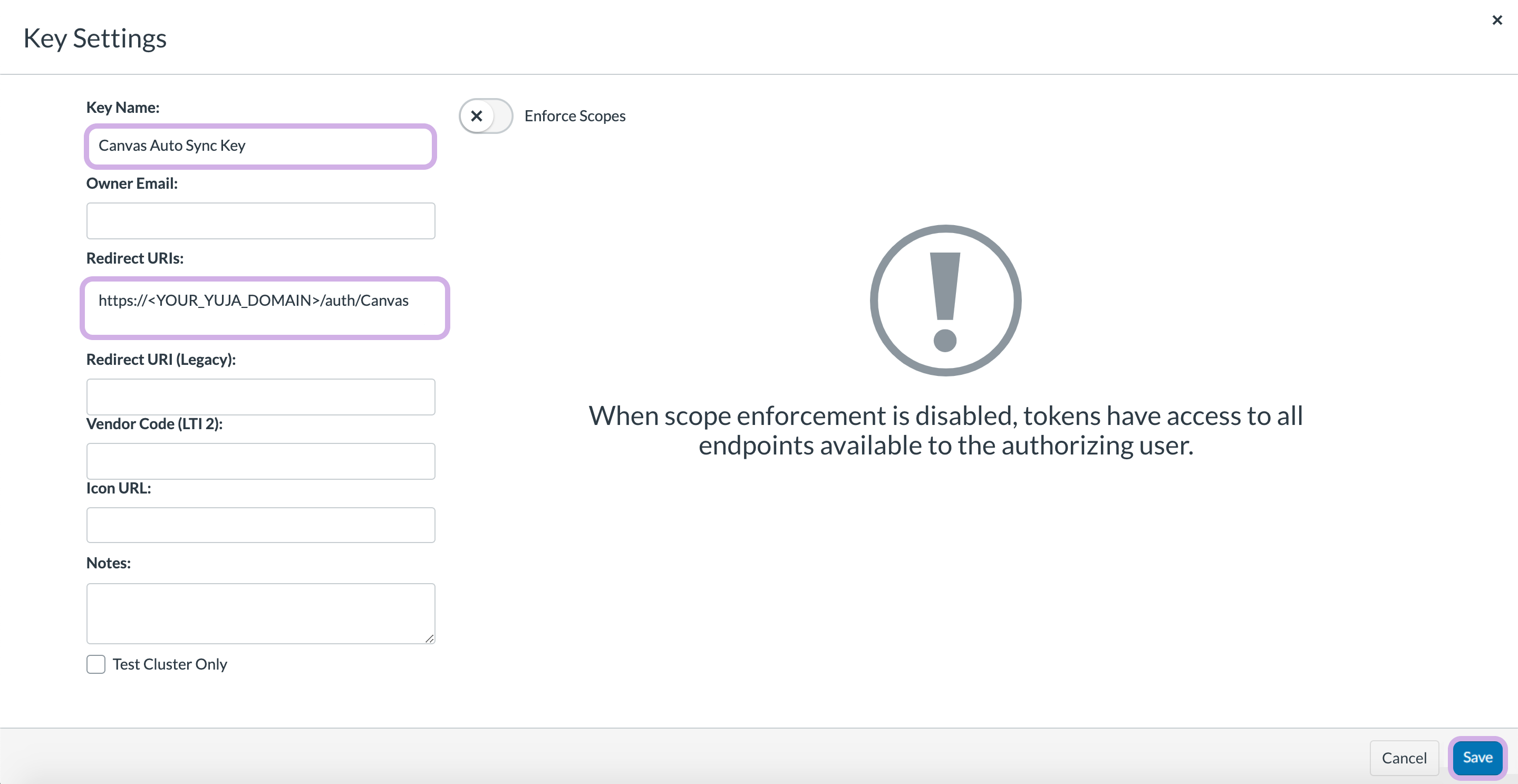
Task: Close the Key Settings dialog with X
Action: coord(1497,20)
